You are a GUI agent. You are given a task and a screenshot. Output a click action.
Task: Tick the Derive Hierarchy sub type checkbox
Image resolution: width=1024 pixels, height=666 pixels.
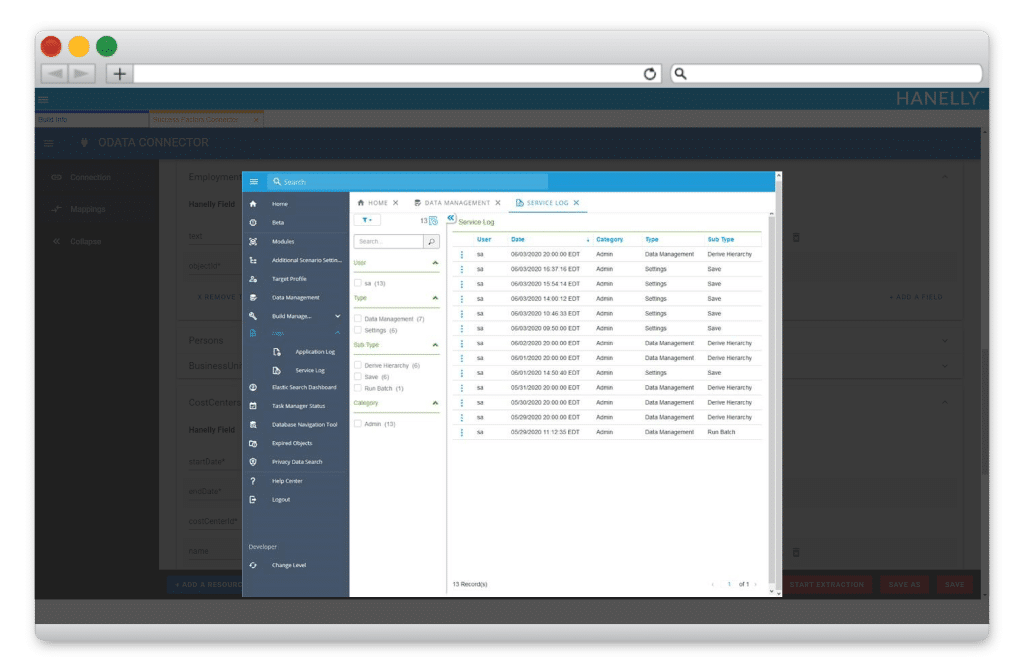coord(358,366)
